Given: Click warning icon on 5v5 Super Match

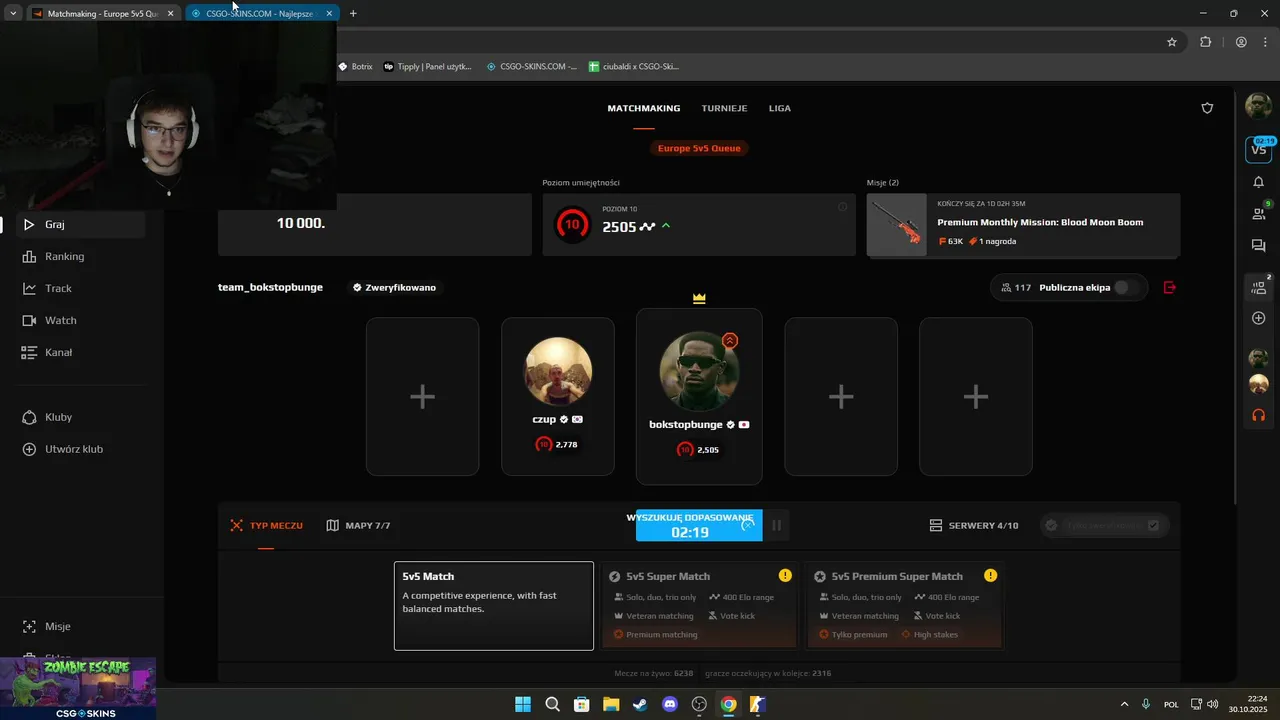Looking at the screenshot, I should point(785,575).
